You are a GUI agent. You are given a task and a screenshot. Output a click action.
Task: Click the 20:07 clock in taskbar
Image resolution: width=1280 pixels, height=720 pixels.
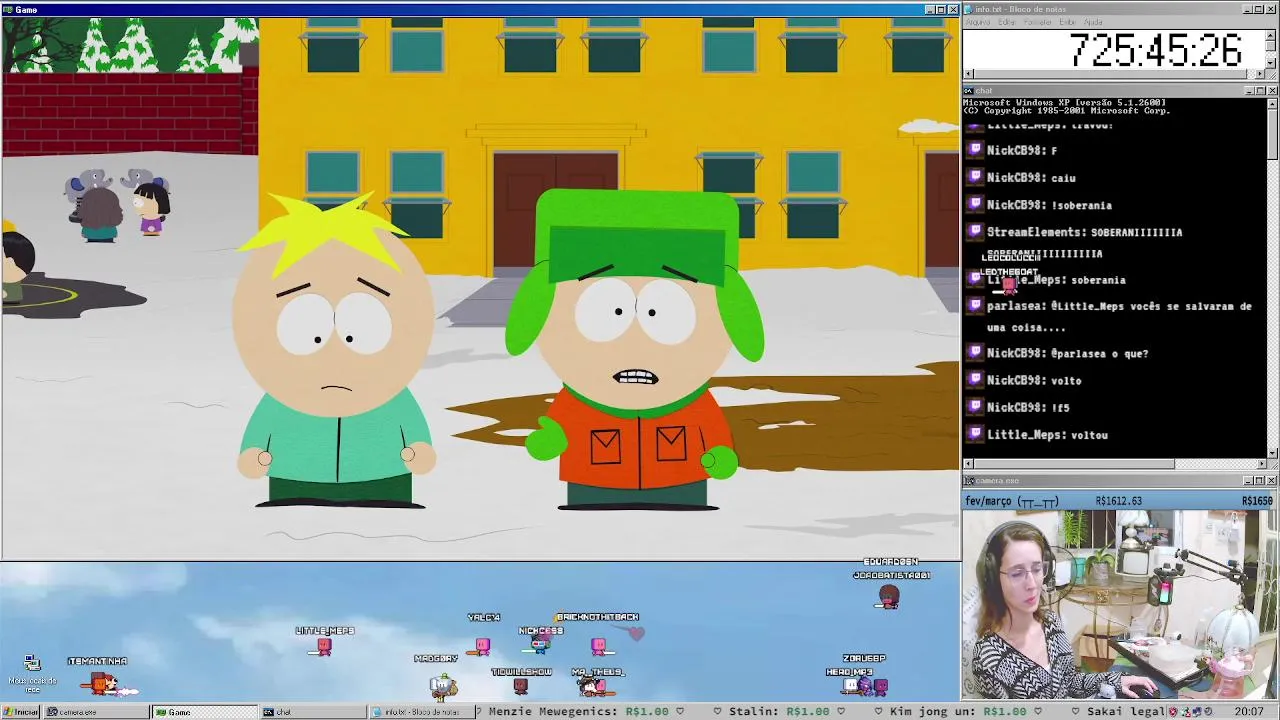[x=1248, y=712]
